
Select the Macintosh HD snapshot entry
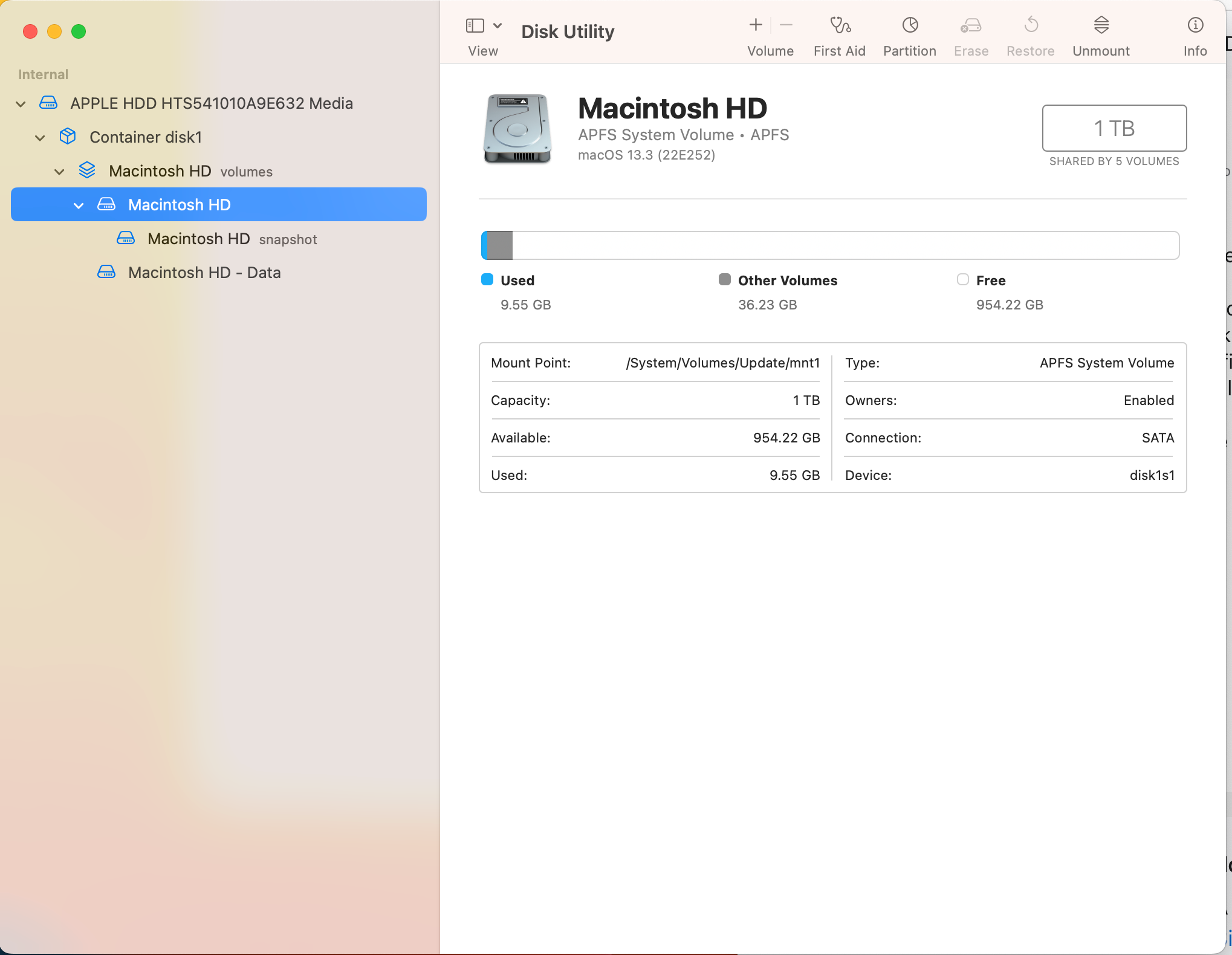[219, 239]
